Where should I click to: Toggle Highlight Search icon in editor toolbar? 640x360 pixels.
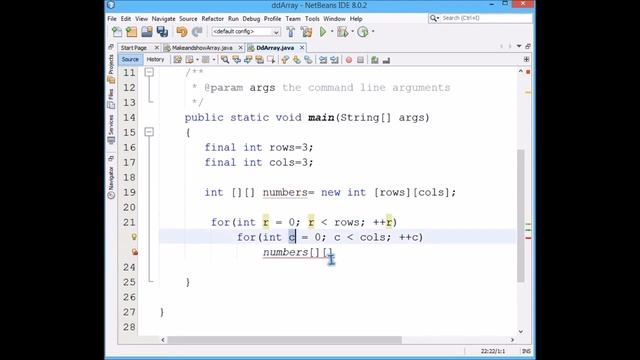point(259,60)
